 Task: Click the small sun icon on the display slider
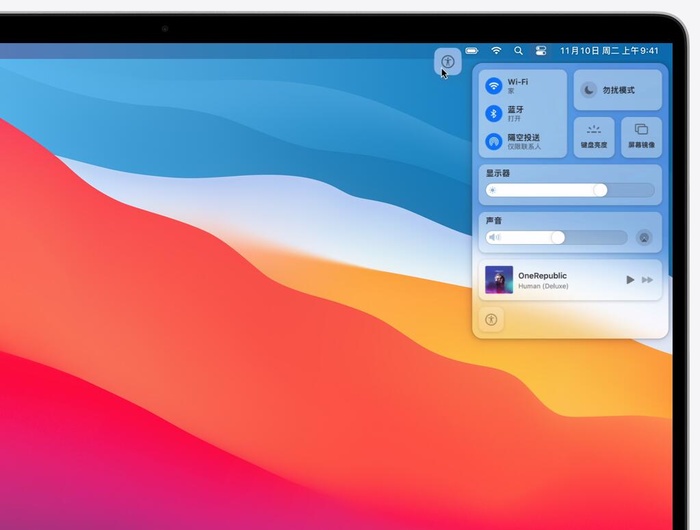pyautogui.click(x=492, y=190)
